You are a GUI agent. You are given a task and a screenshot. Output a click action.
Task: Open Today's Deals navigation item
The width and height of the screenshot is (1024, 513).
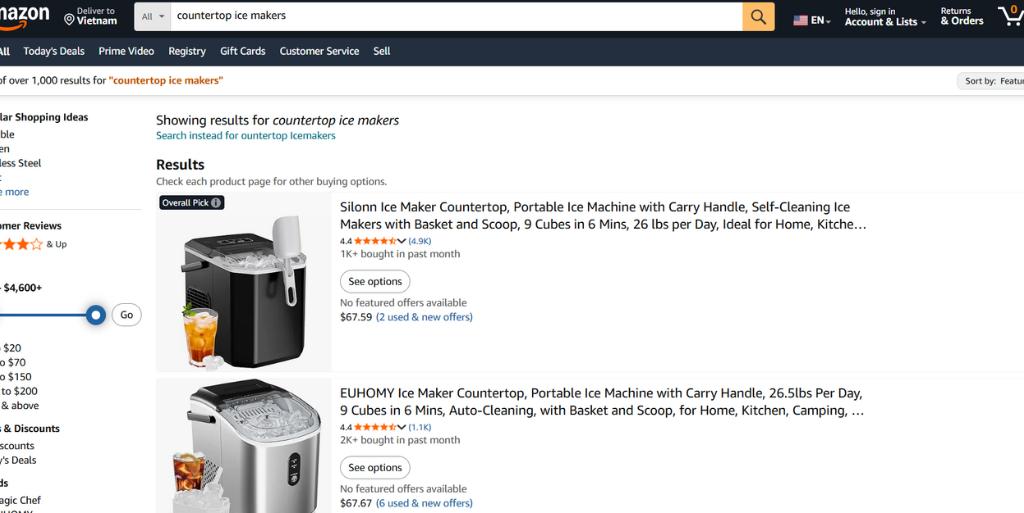[54, 51]
